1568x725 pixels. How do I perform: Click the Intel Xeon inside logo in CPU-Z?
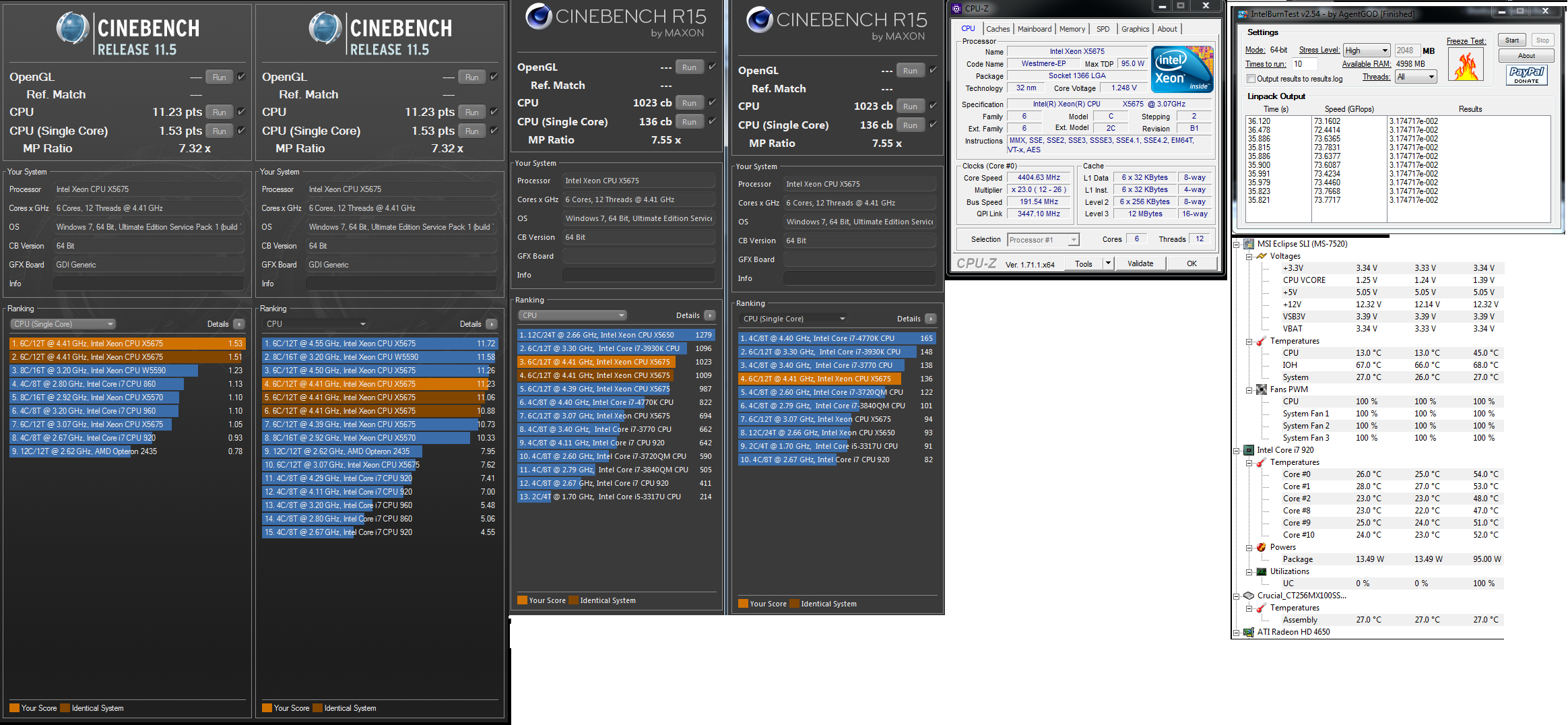1183,69
